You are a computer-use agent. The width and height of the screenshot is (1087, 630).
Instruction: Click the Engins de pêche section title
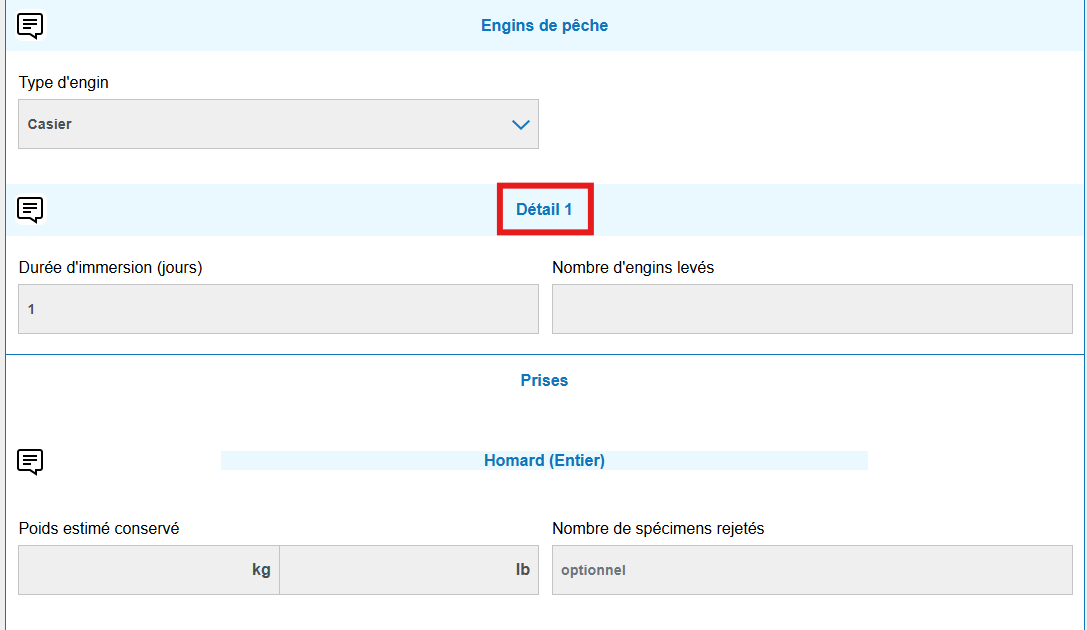(544, 26)
